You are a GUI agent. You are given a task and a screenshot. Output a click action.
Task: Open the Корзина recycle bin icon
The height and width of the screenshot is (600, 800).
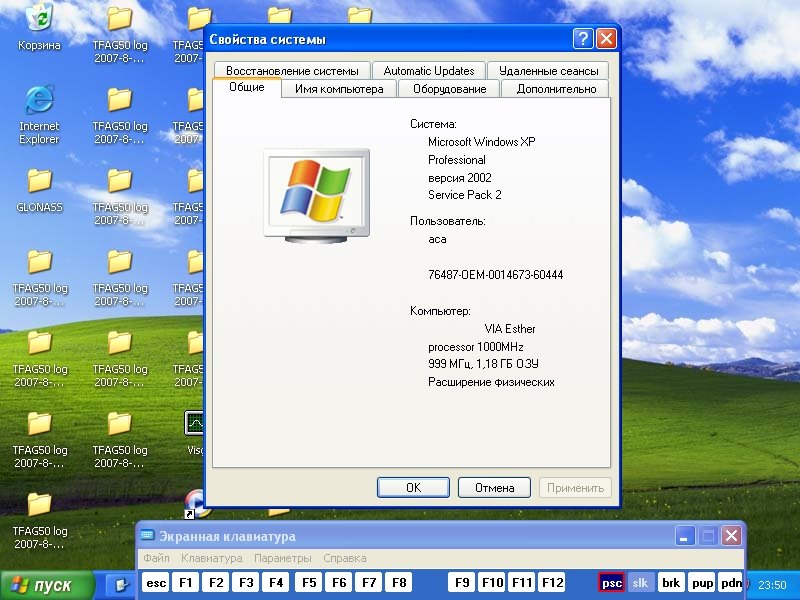tap(39, 26)
